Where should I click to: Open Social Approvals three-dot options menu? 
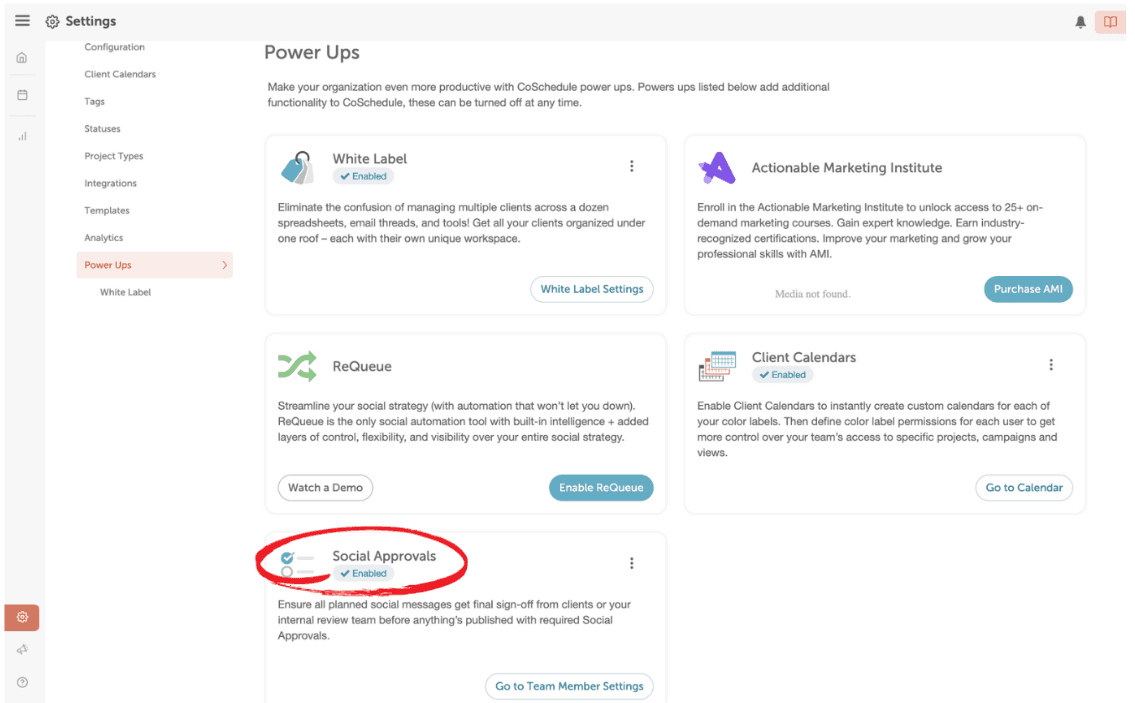coord(631,563)
